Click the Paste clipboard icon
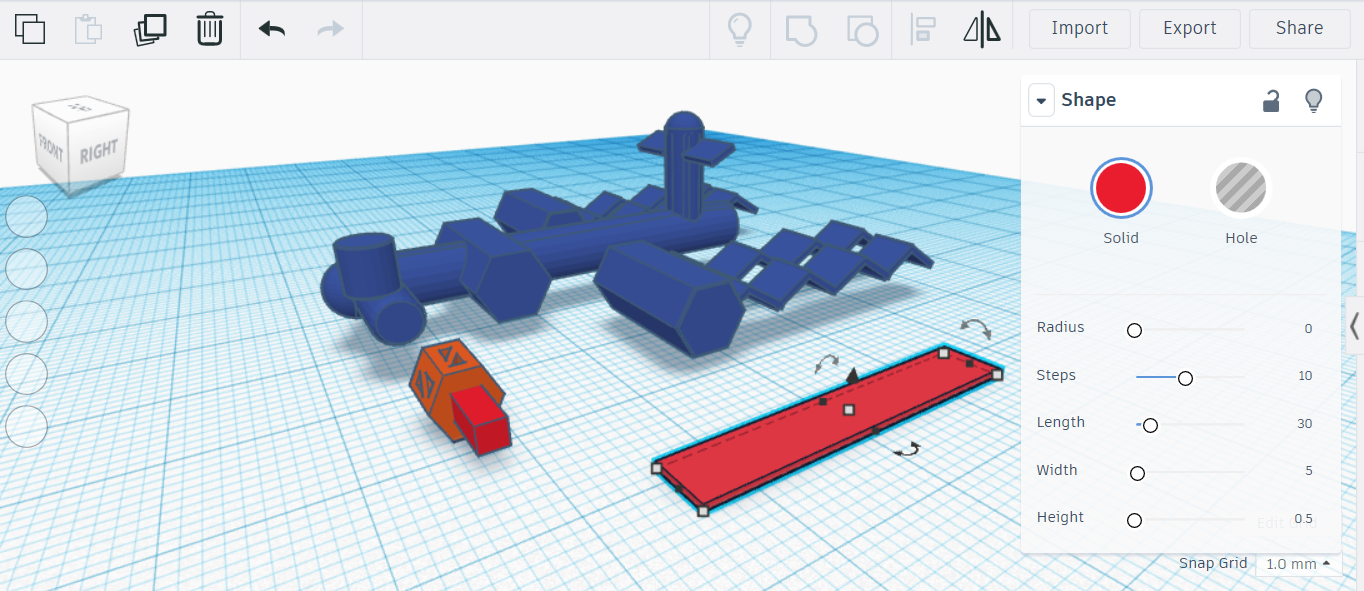 pyautogui.click(x=89, y=29)
